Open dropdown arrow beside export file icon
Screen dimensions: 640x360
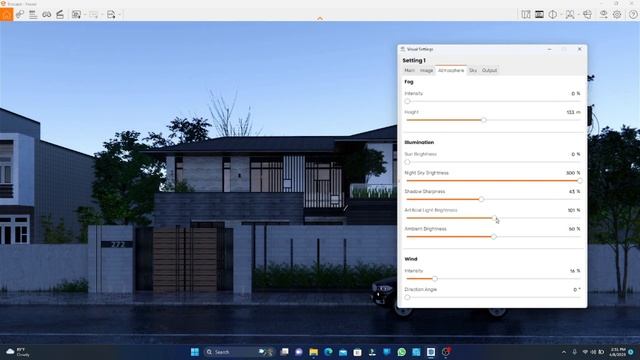[120, 15]
